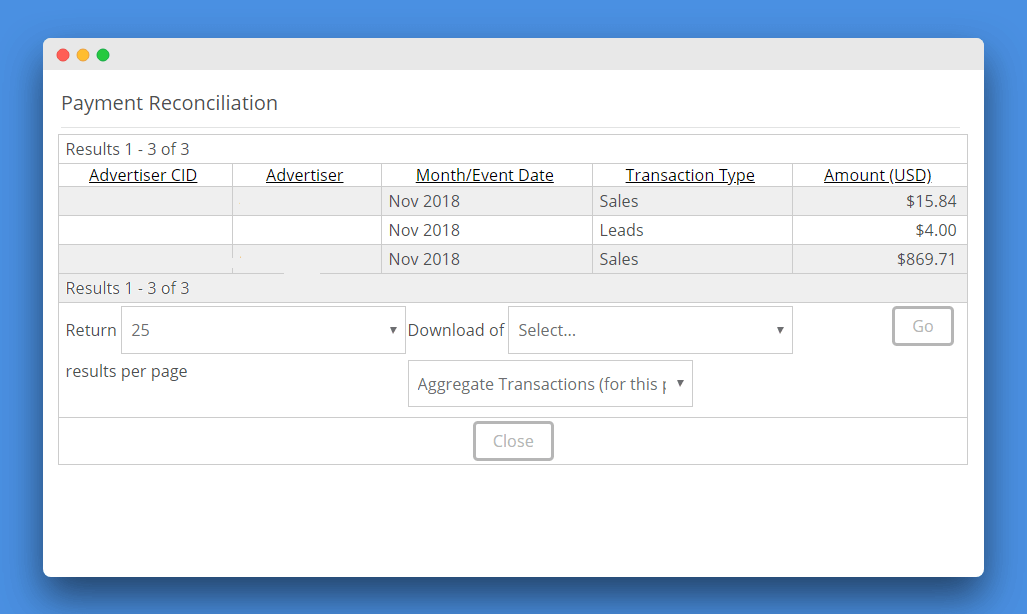Select the $15.84 amount cell

click(x=931, y=201)
